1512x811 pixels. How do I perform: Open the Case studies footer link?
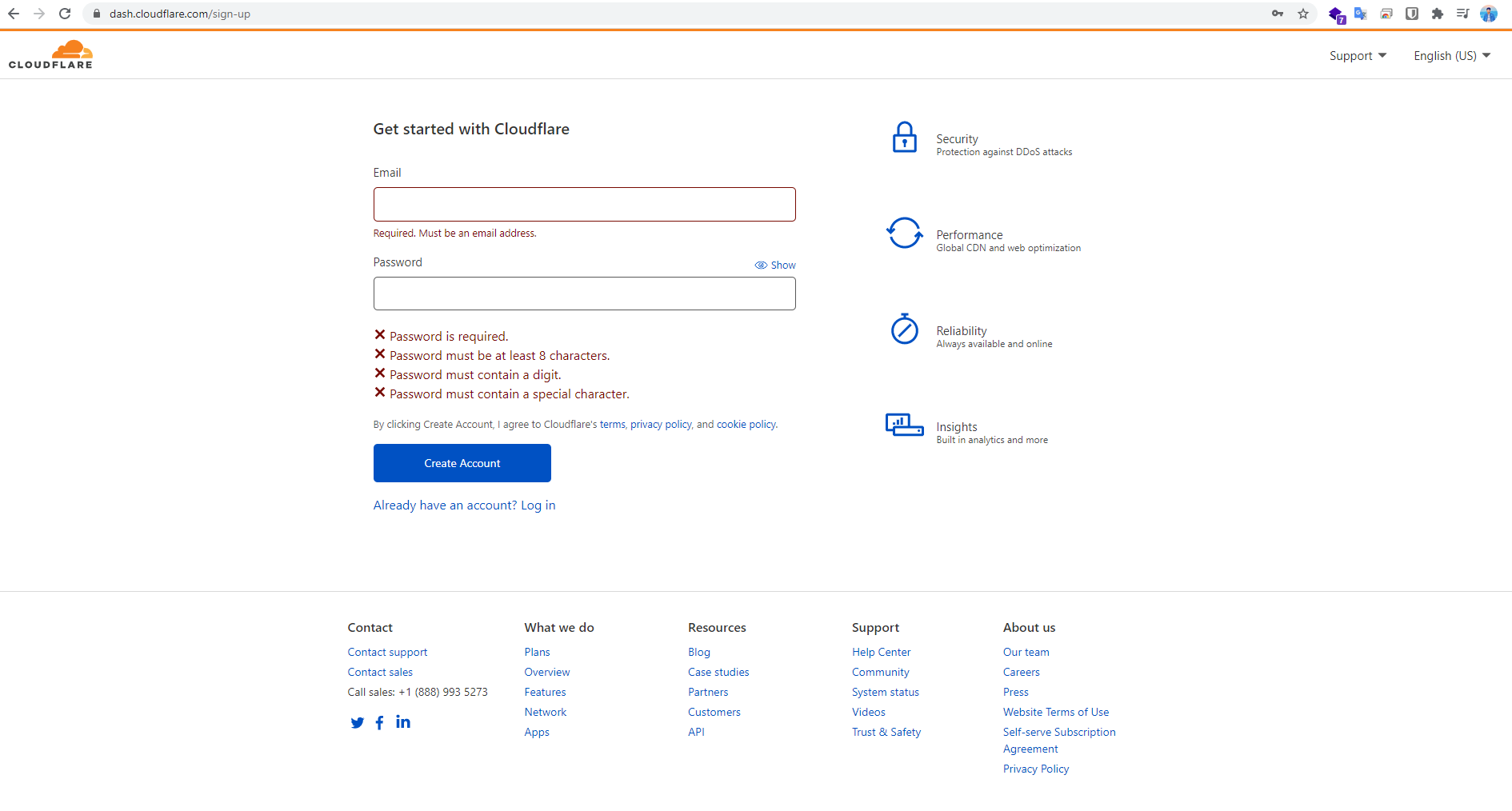coord(718,673)
